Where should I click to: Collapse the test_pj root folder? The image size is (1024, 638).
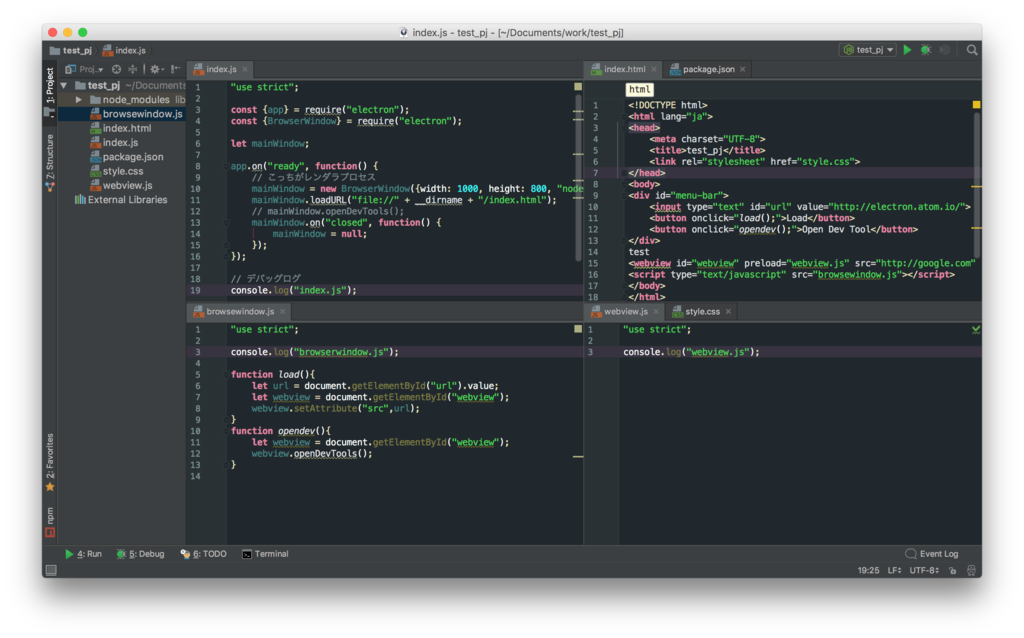[x=64, y=86]
